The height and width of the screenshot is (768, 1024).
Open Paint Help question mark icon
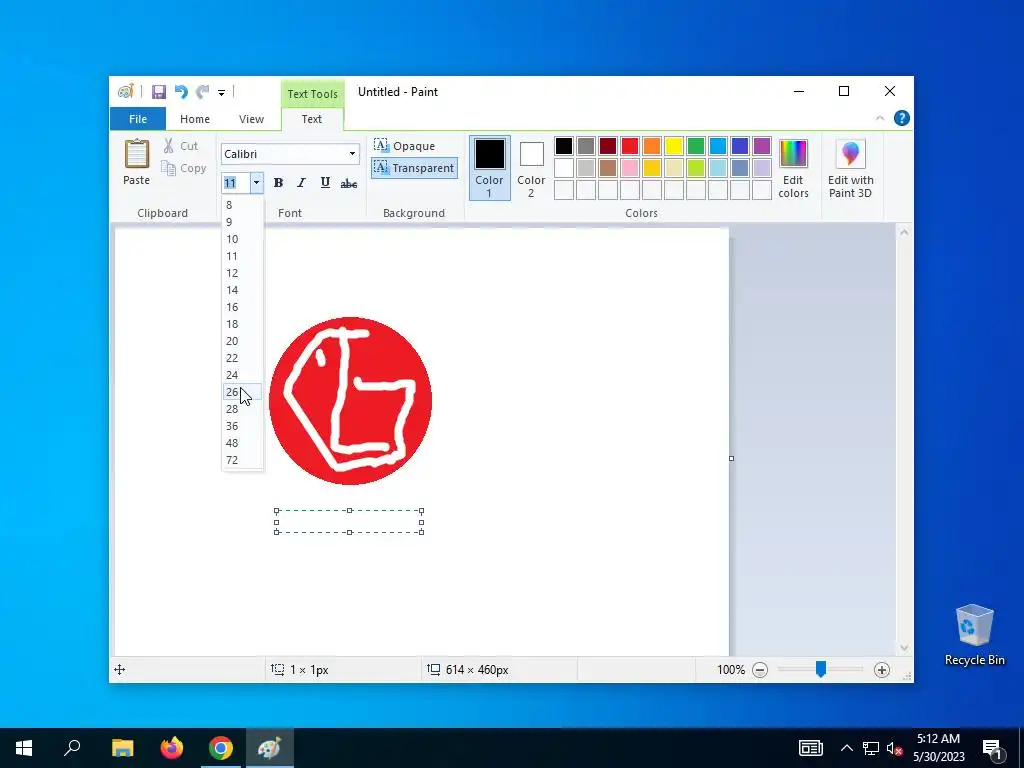(x=902, y=118)
